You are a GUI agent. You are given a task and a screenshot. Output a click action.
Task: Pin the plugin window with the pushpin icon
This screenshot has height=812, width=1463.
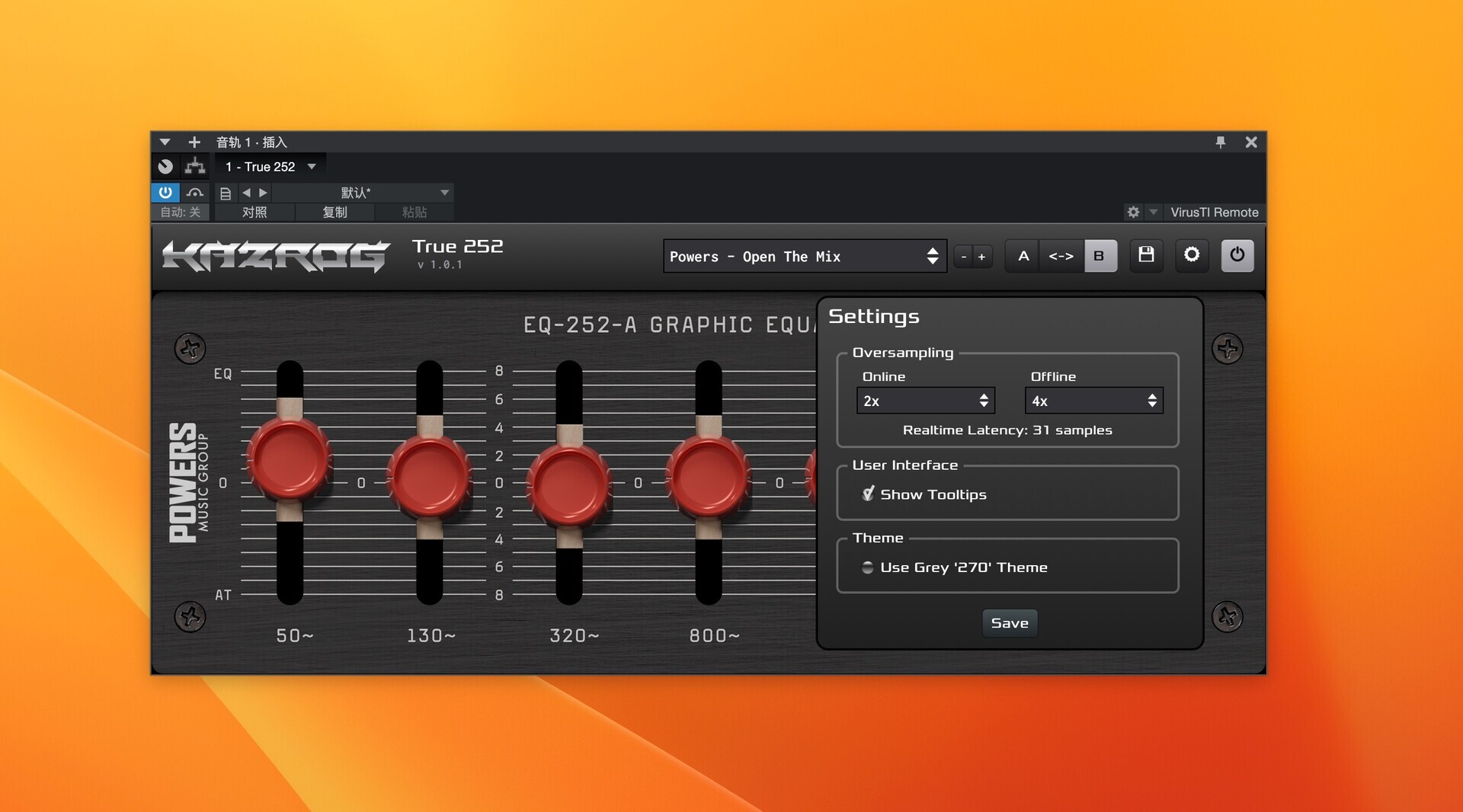tap(1221, 142)
